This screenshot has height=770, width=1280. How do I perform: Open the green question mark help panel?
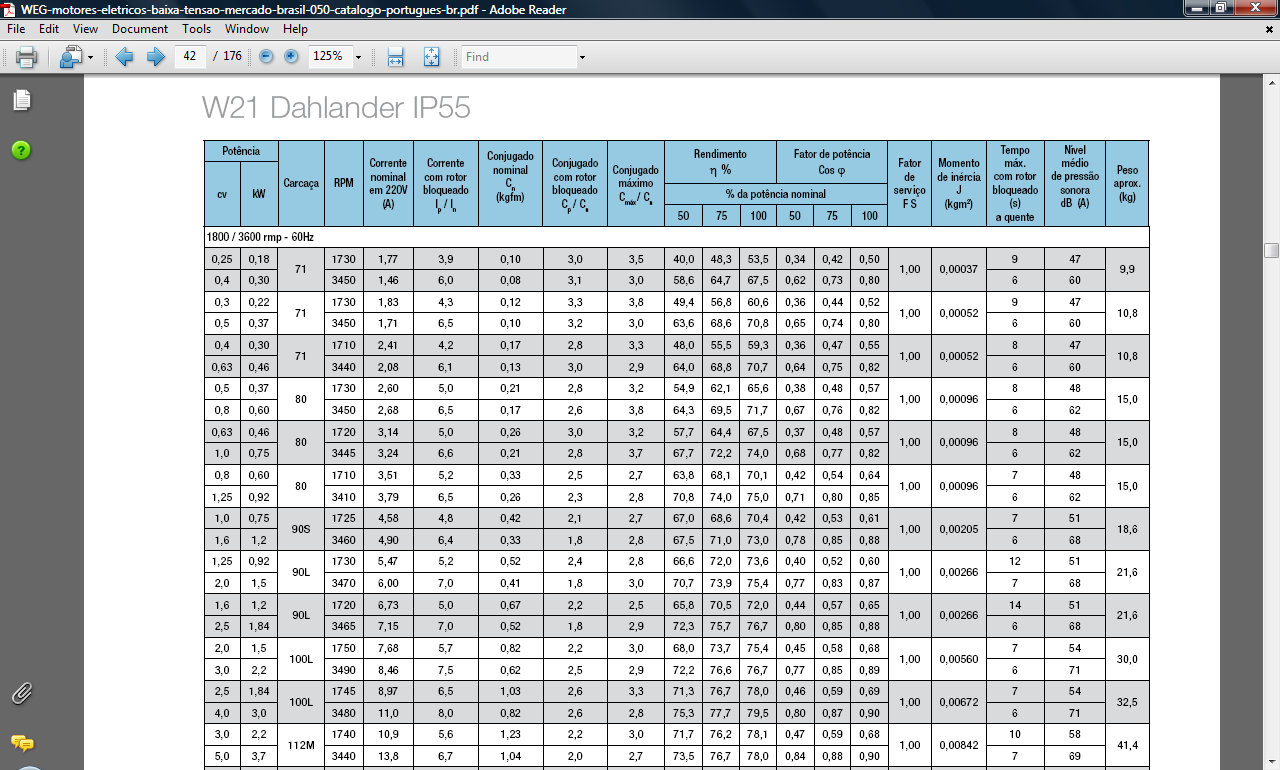coord(21,150)
